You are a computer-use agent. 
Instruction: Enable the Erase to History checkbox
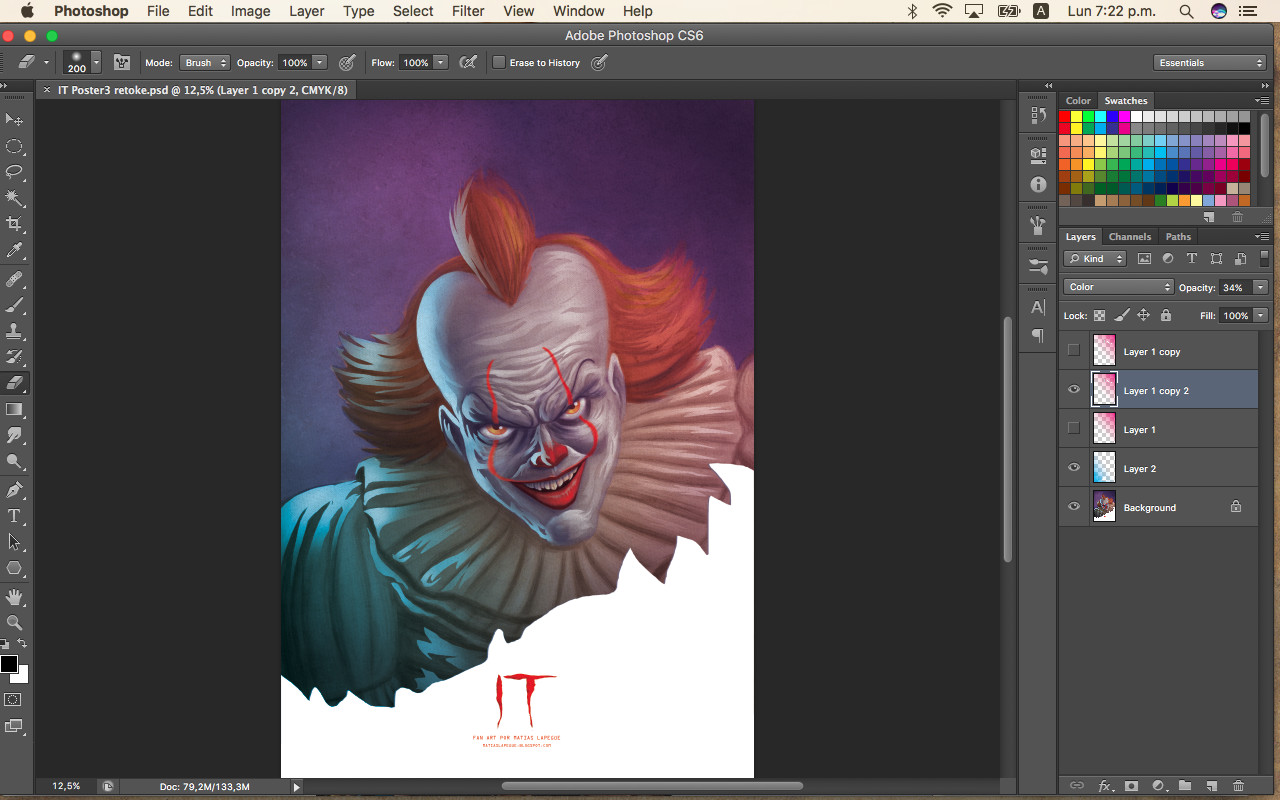pos(499,62)
